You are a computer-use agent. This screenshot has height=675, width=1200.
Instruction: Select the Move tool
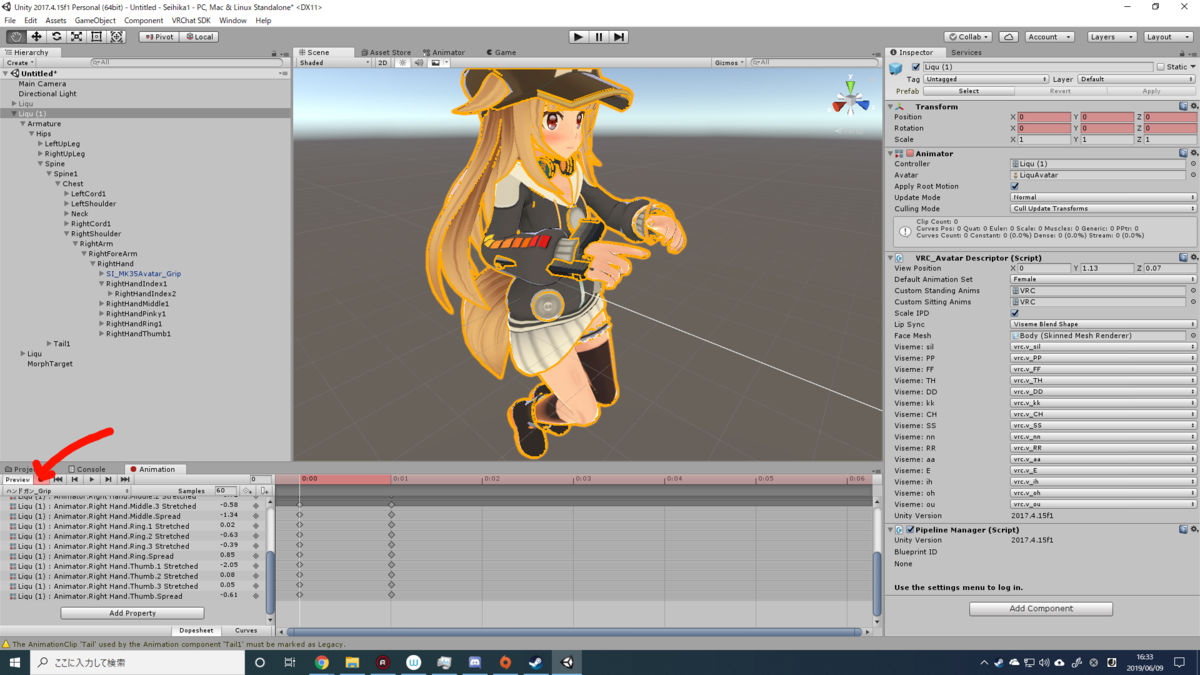(36, 37)
